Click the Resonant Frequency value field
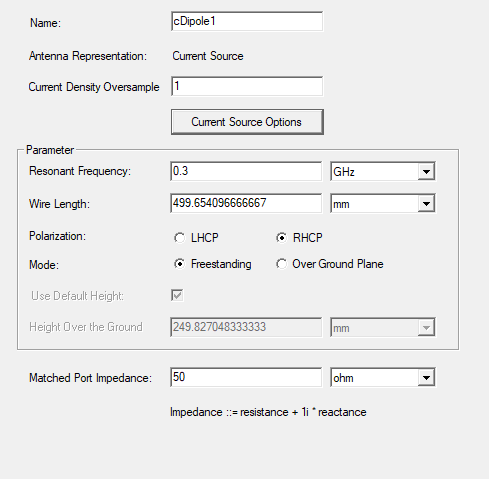489x479 pixels. [x=246, y=171]
